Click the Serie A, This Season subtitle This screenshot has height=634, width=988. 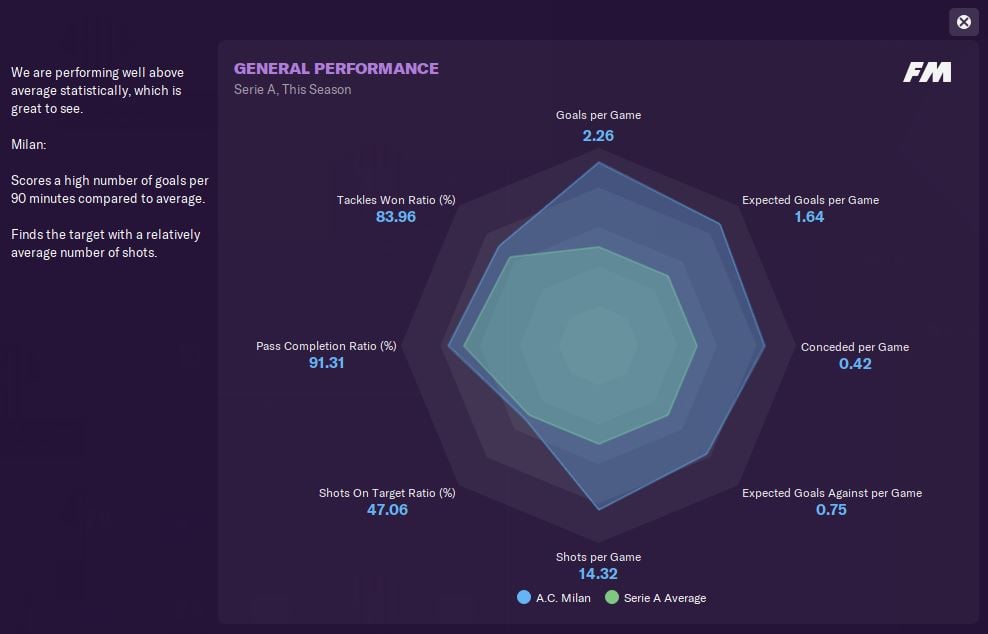point(292,89)
